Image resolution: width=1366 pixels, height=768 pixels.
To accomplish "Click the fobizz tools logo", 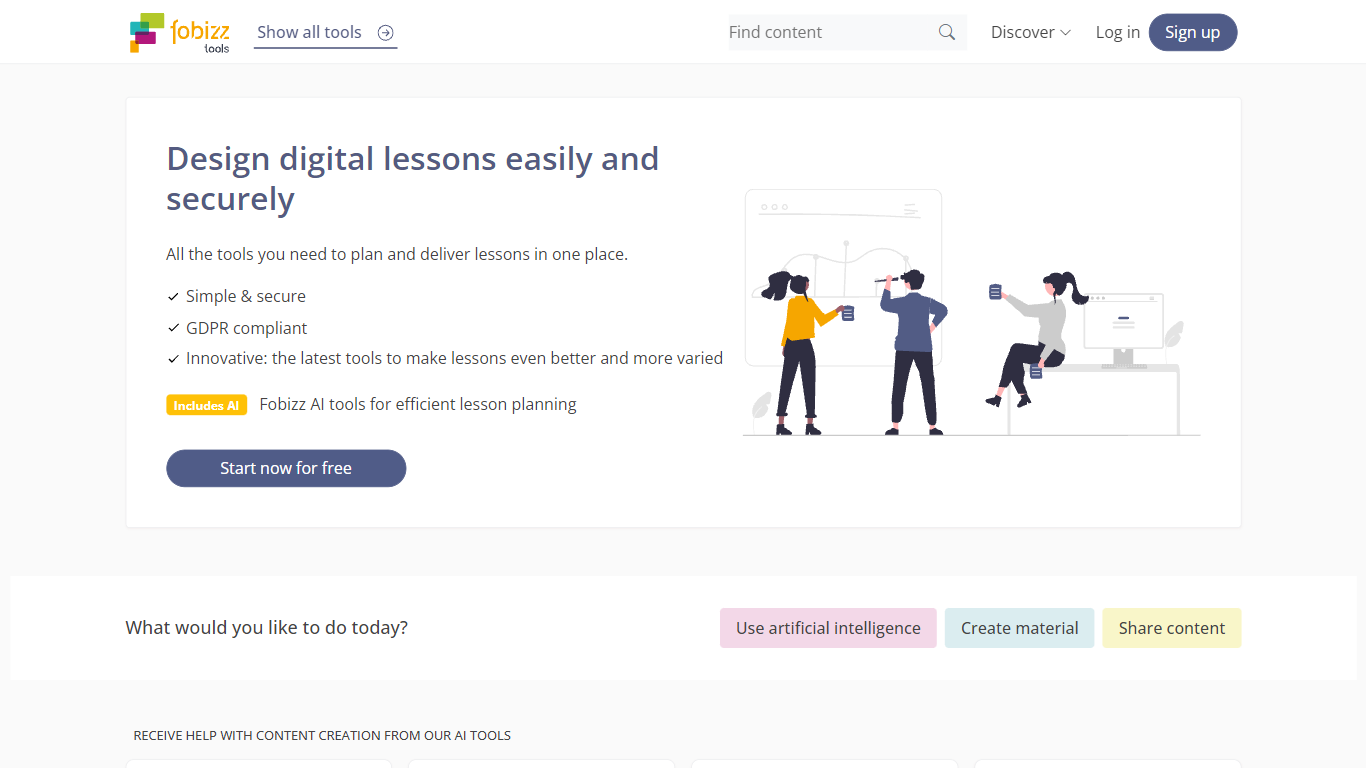I will (180, 32).
